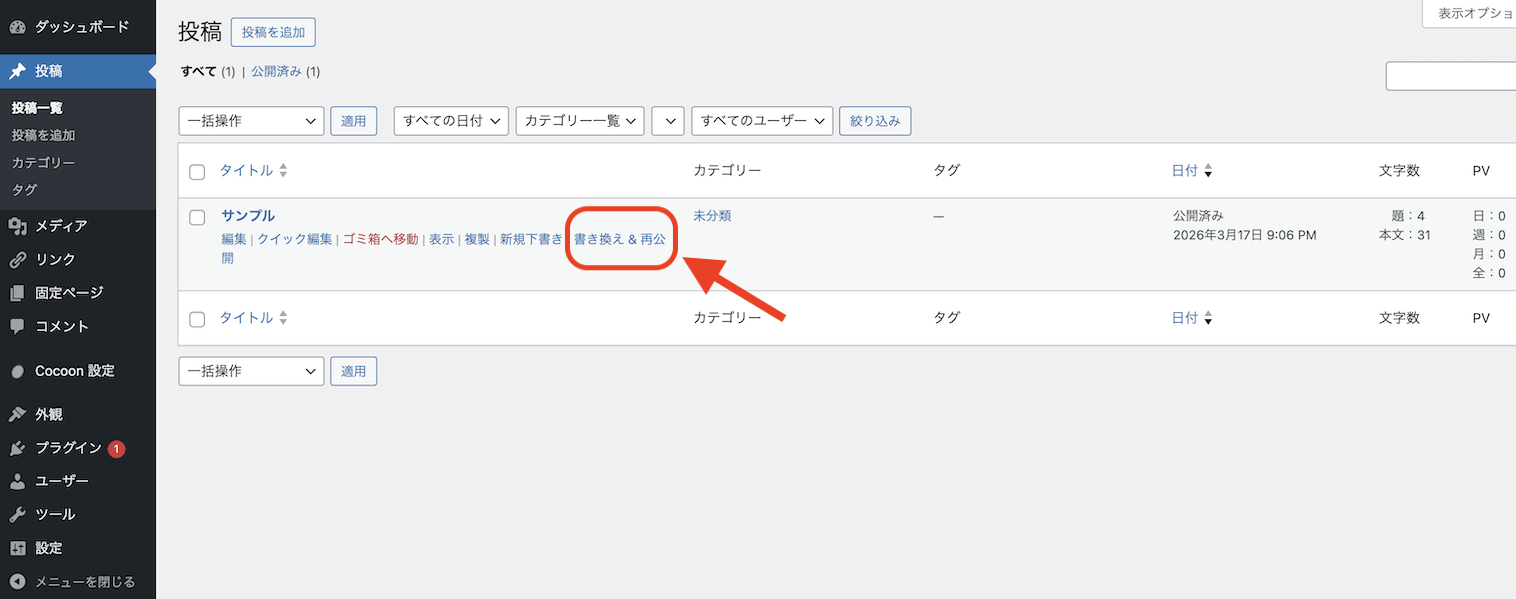This screenshot has height=599, width=1516.
Task: Click the 書き換え & 再公開 link
Action: pyautogui.click(x=619, y=240)
